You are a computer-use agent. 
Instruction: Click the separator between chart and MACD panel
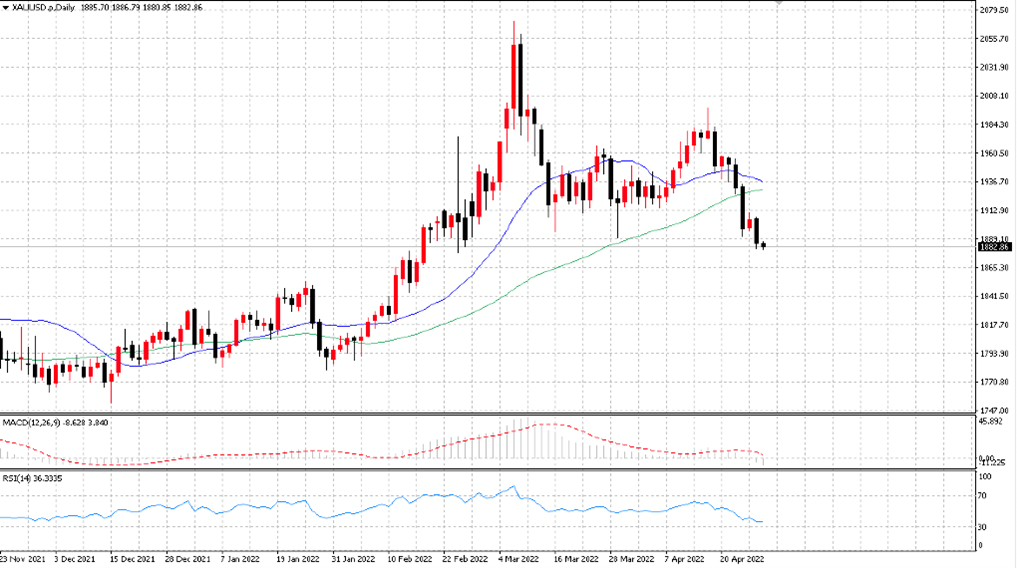(x=487, y=414)
